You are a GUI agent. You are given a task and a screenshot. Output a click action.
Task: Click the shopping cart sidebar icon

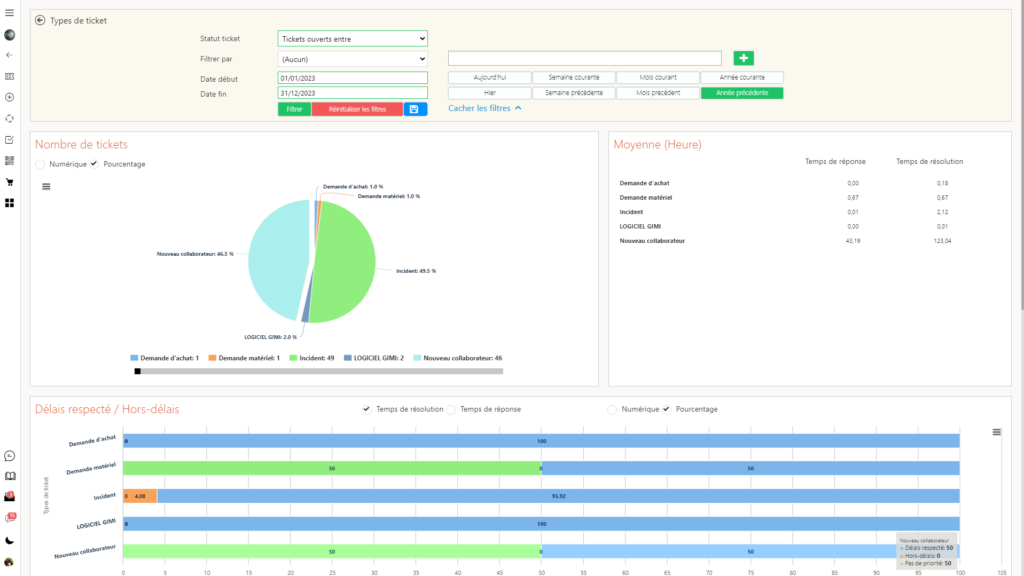[9, 182]
